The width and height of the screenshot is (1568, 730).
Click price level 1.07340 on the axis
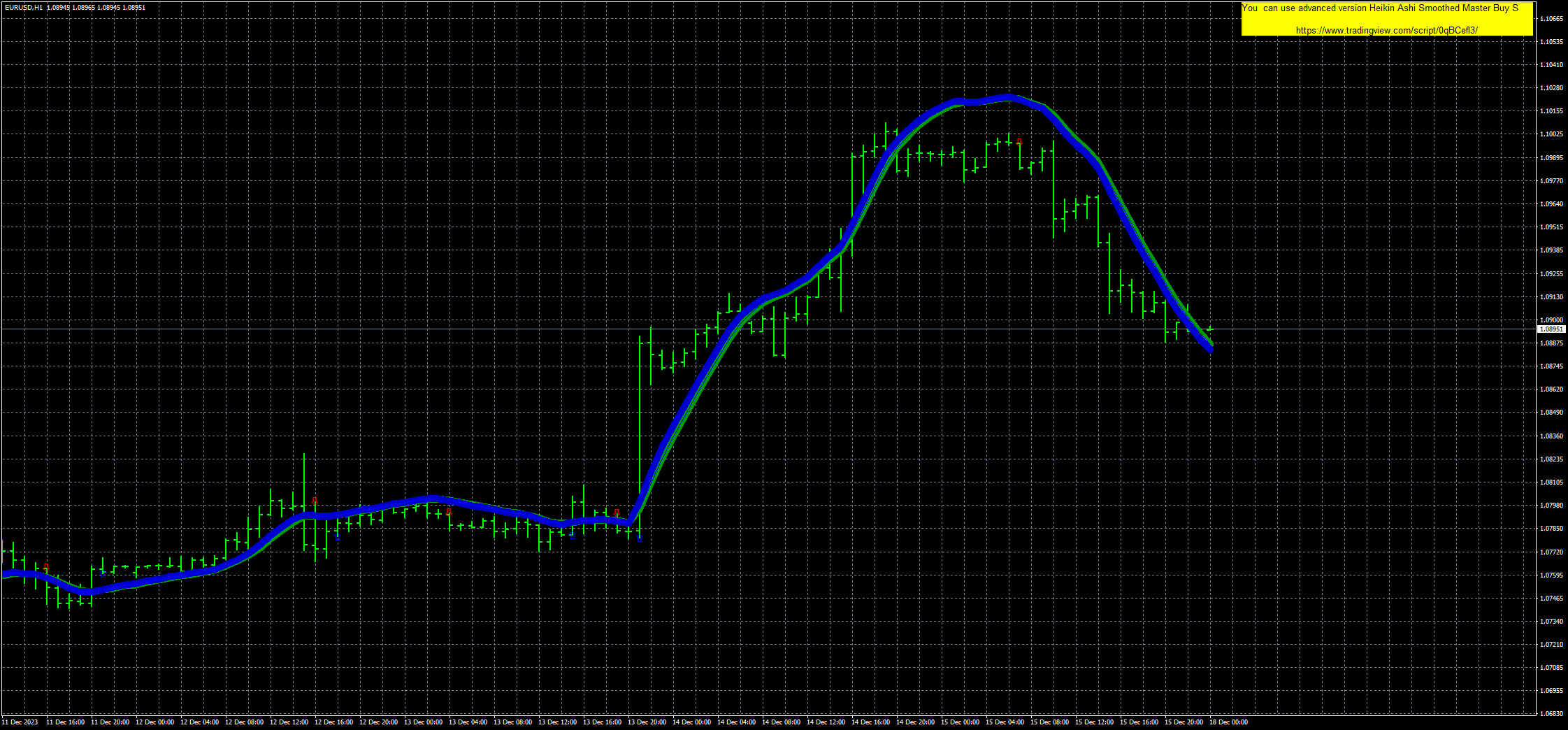point(1551,622)
